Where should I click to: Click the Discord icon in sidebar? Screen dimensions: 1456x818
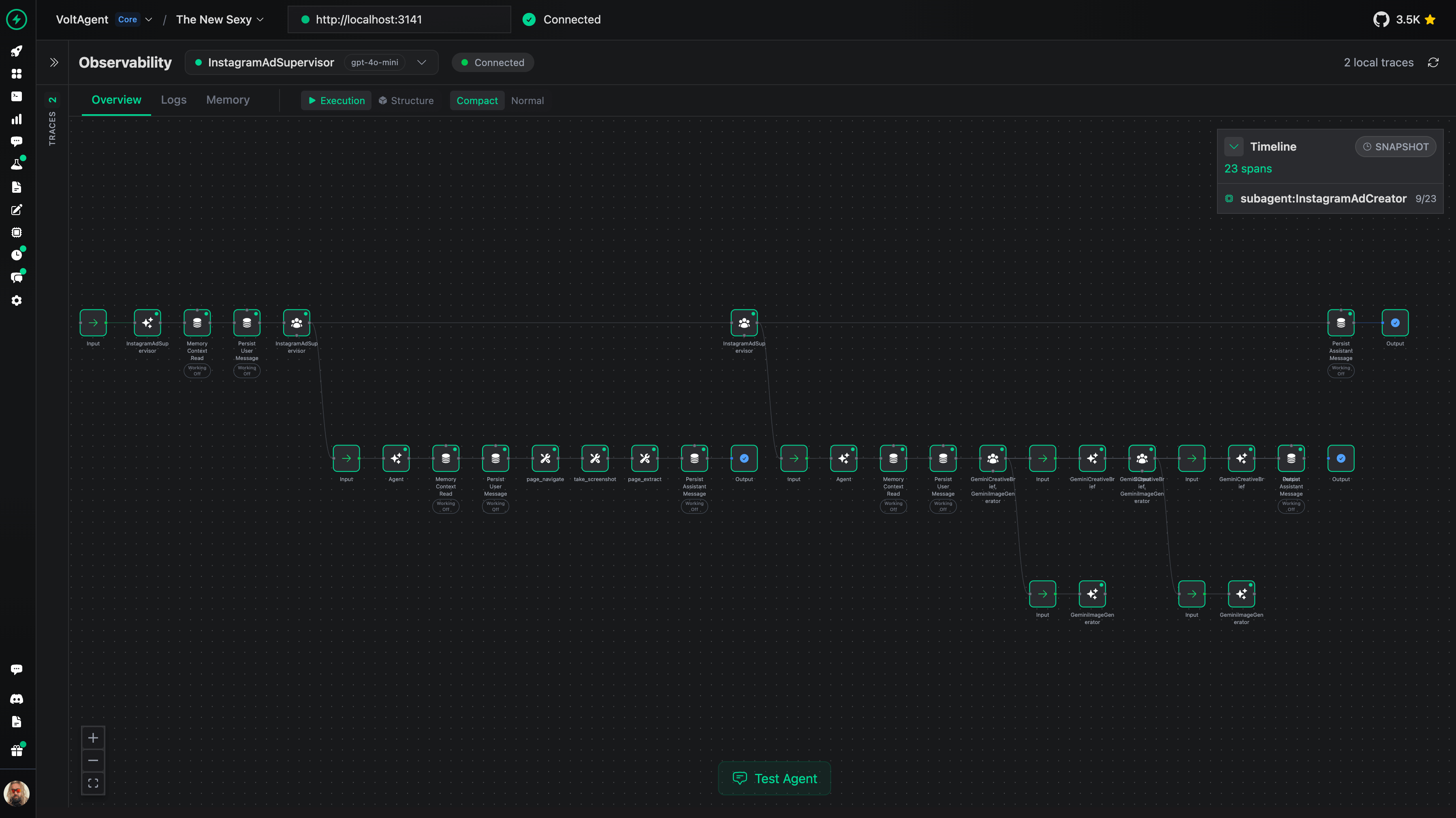17,699
